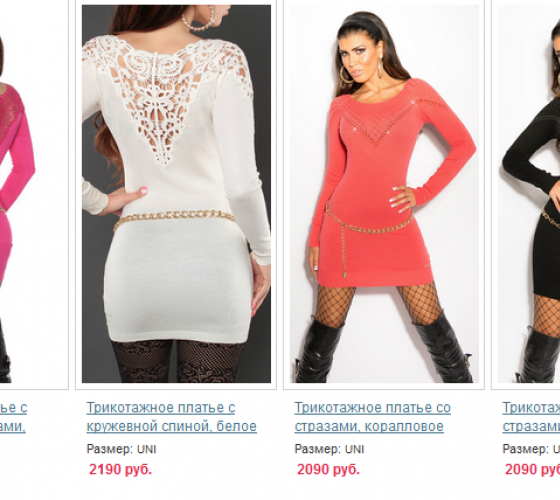Click the gold chain belt on white dress

tap(174, 218)
